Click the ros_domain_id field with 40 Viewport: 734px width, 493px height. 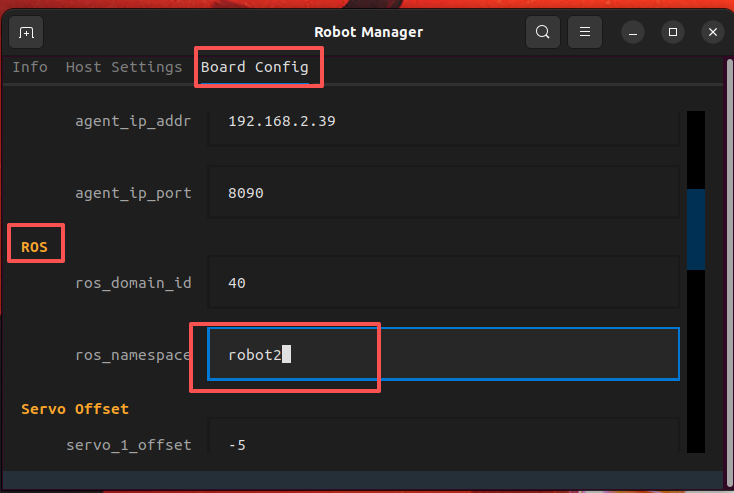pyautogui.click(x=443, y=283)
